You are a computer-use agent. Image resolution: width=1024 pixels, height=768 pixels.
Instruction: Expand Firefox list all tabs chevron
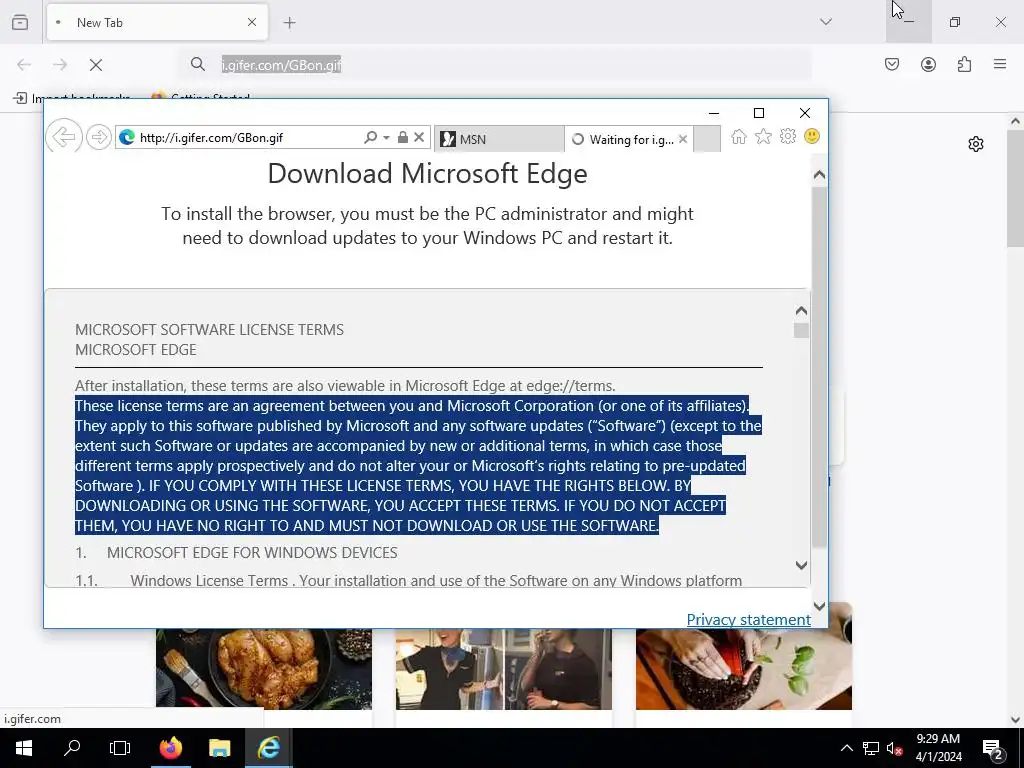point(825,22)
